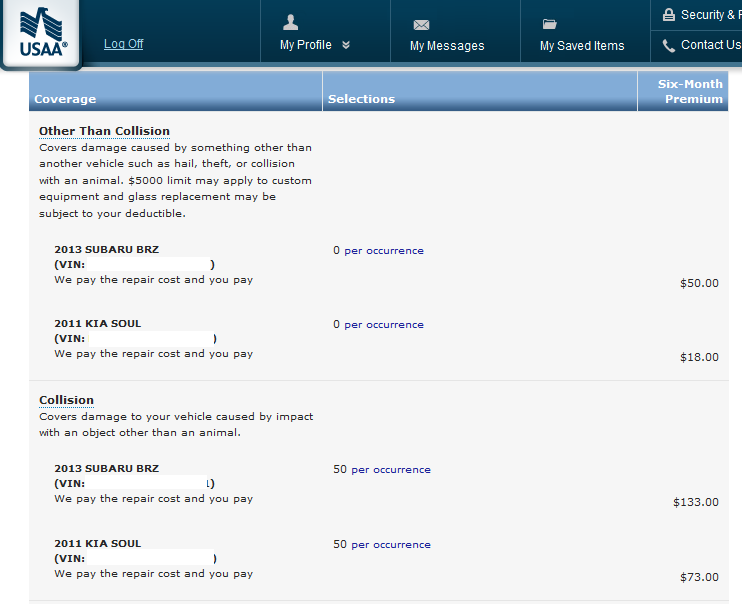The height and width of the screenshot is (604, 742).
Task: Click the USAA logo
Action: tap(42, 33)
